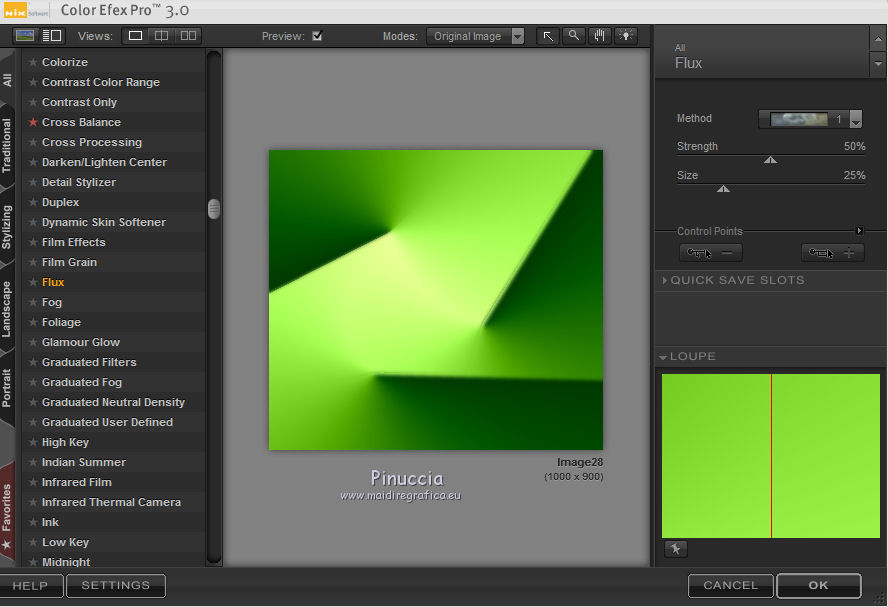Viewport: 888px width, 607px height.
Task: Add a plus control point
Action: (x=833, y=253)
